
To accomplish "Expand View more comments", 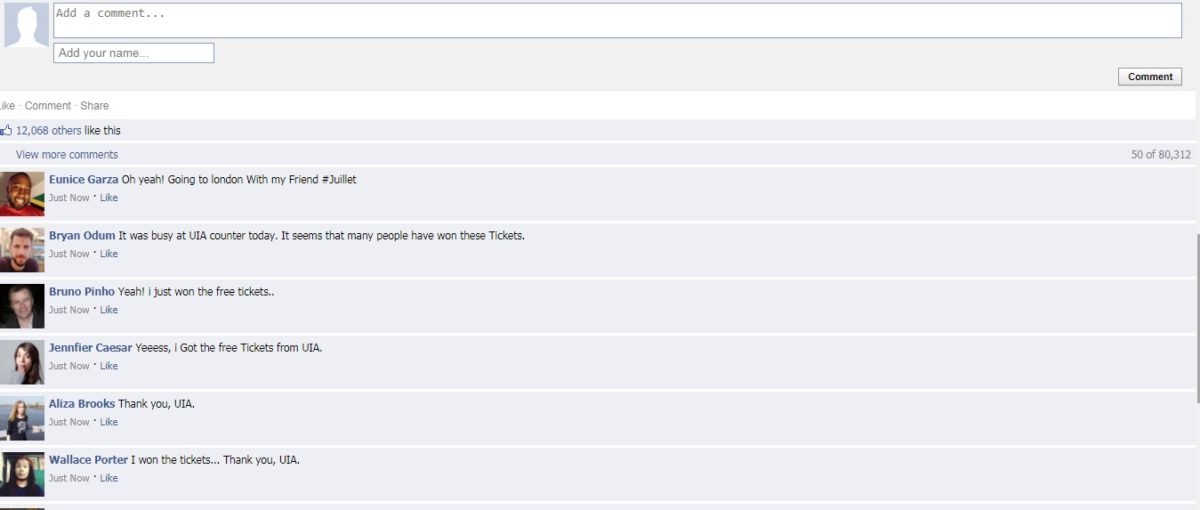I will point(67,155).
